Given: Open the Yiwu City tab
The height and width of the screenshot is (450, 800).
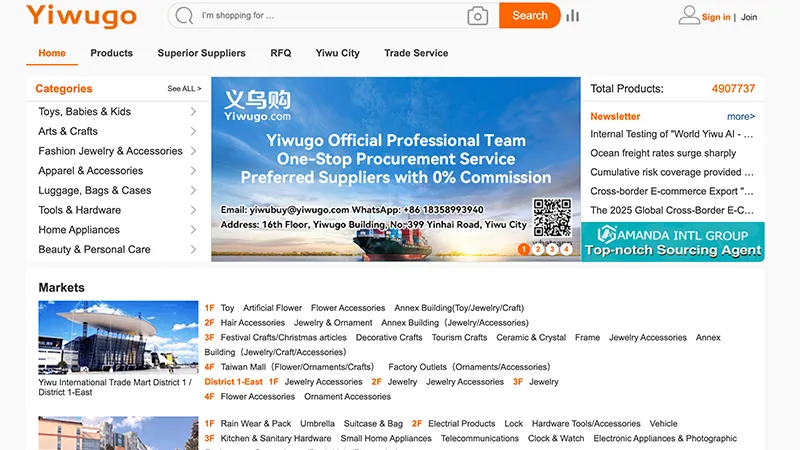Looking at the screenshot, I should pyautogui.click(x=338, y=53).
